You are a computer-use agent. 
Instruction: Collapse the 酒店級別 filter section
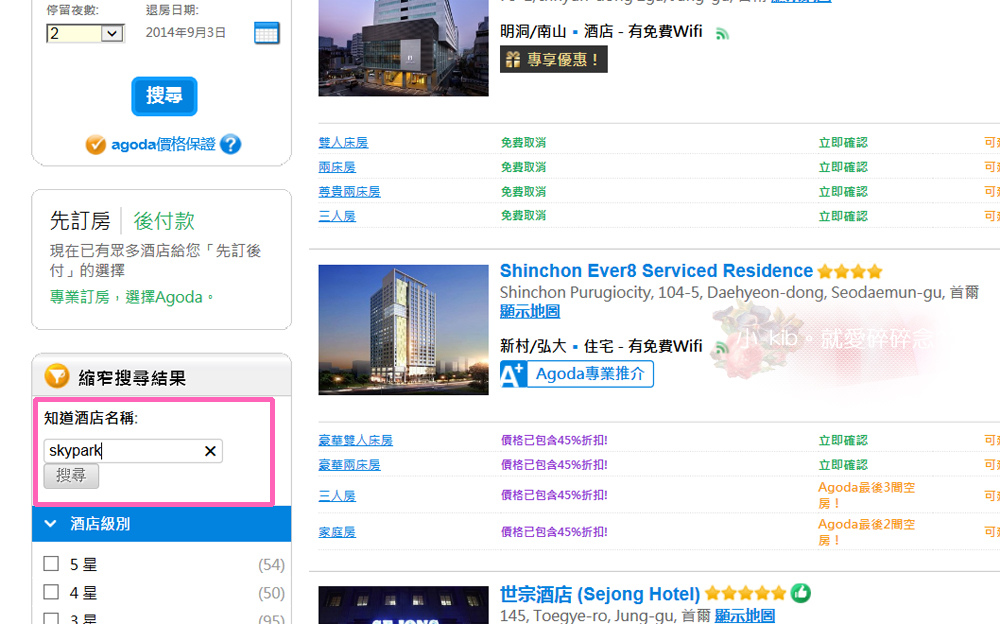coord(161,524)
